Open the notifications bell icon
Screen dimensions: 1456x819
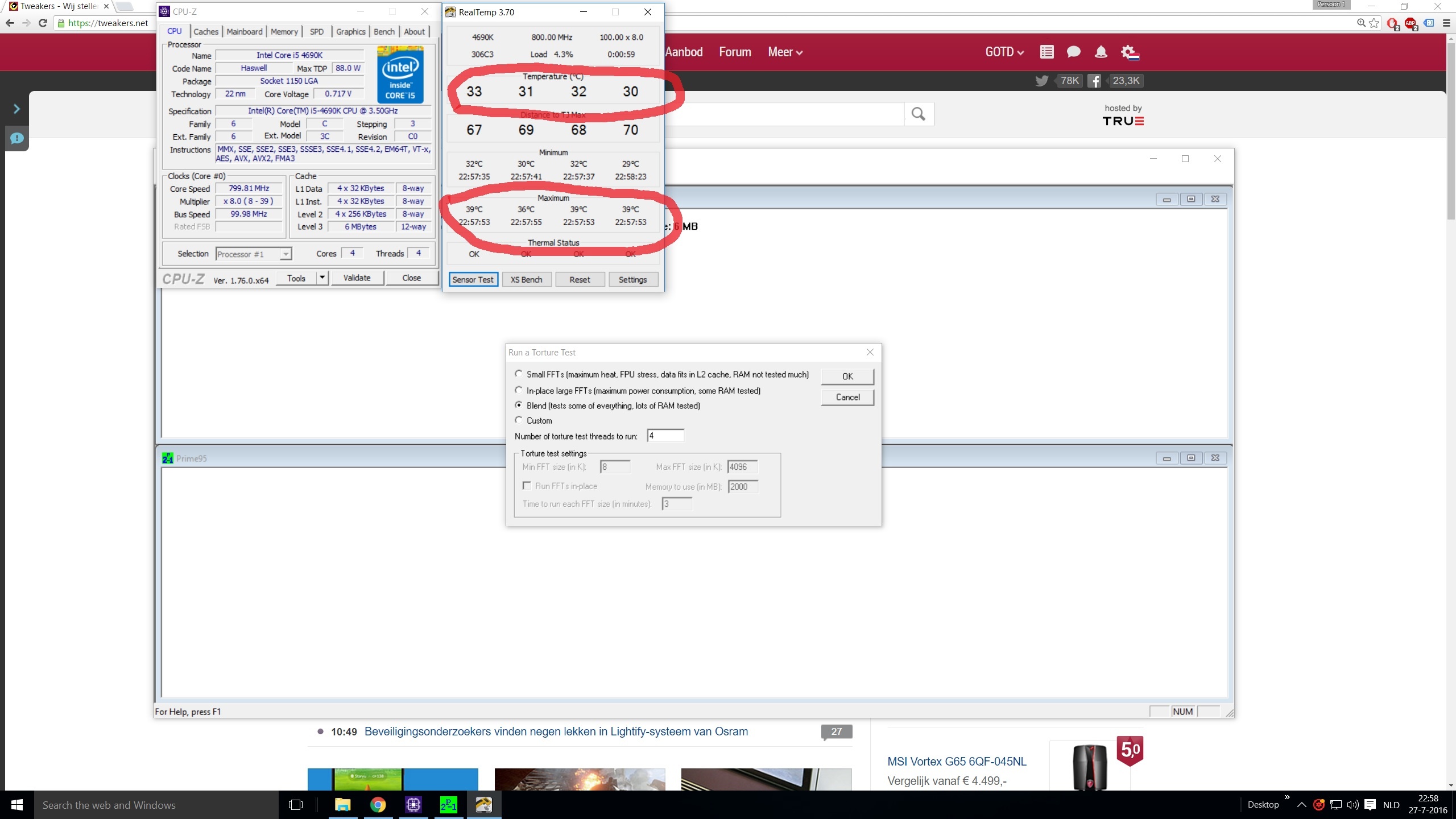(1101, 52)
